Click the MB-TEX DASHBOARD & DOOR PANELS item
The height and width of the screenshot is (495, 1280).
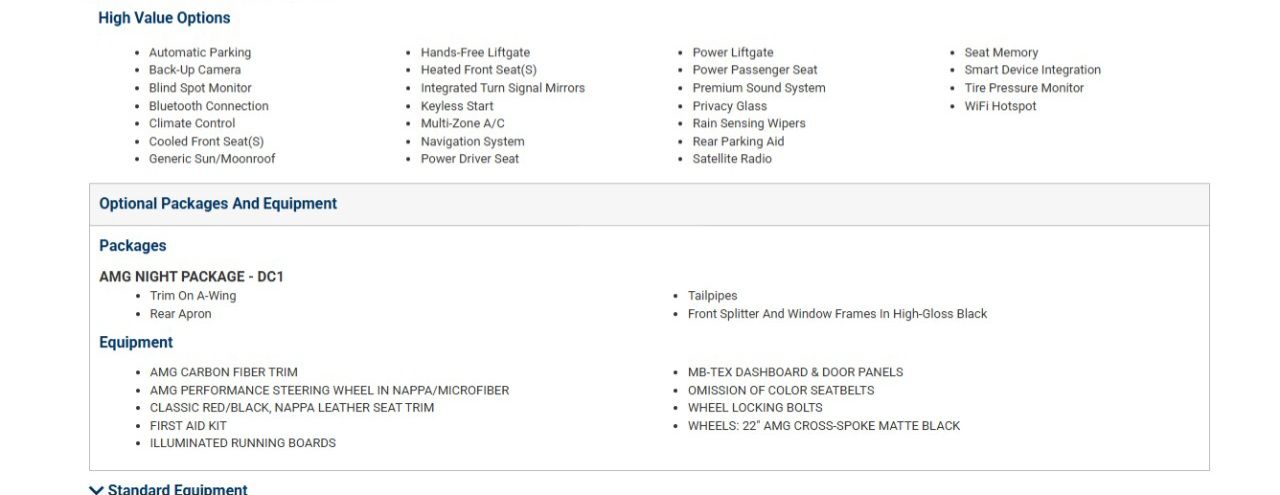pos(795,372)
